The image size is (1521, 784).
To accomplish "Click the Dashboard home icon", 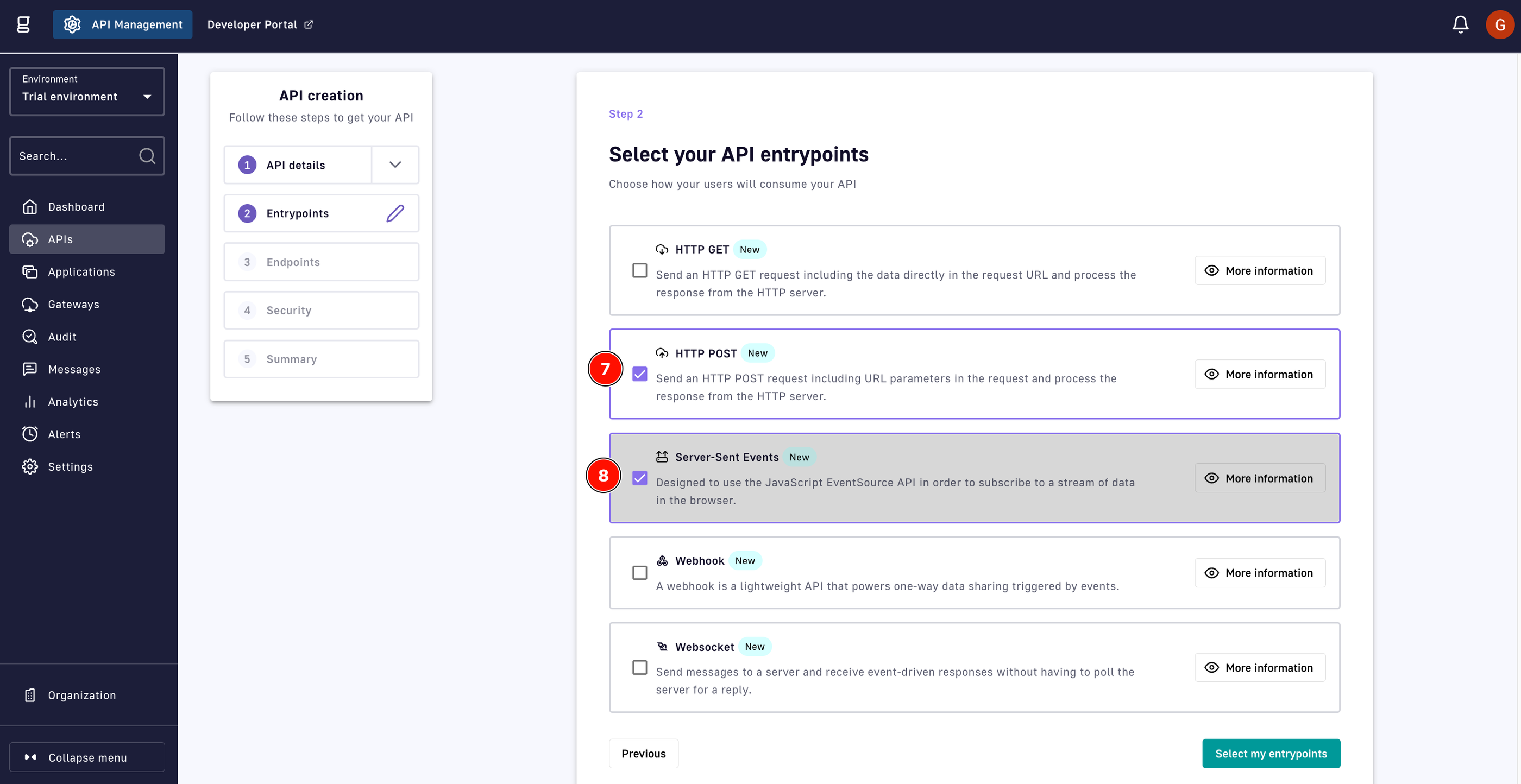I will (x=29, y=207).
